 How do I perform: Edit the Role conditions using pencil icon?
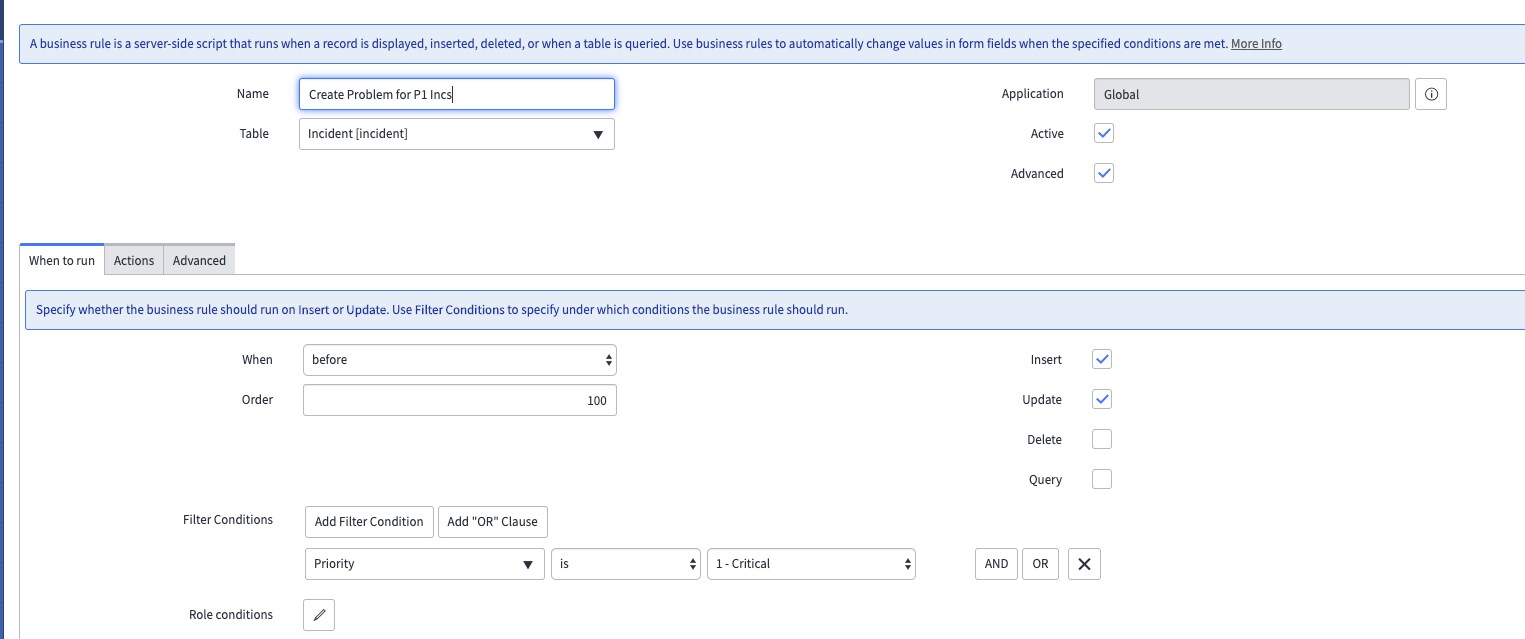[x=318, y=614]
